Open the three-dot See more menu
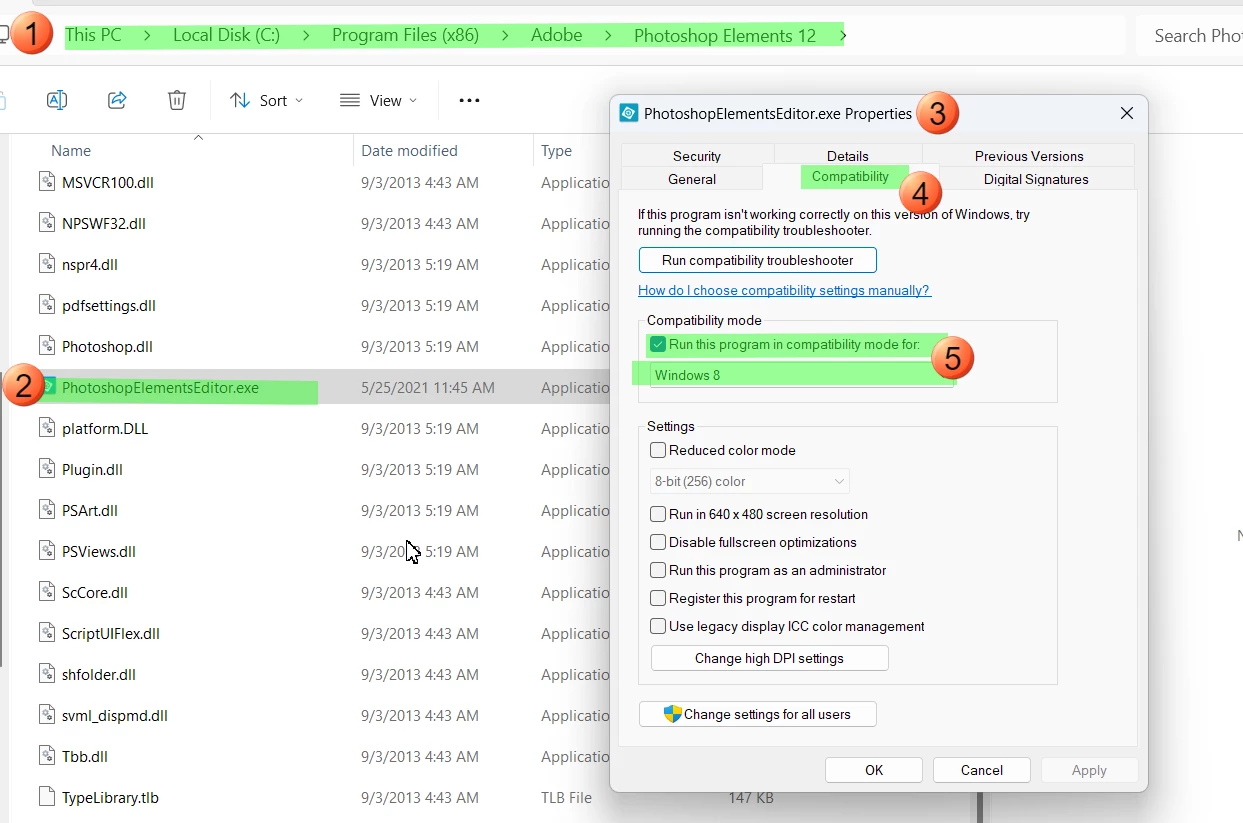 pyautogui.click(x=470, y=100)
